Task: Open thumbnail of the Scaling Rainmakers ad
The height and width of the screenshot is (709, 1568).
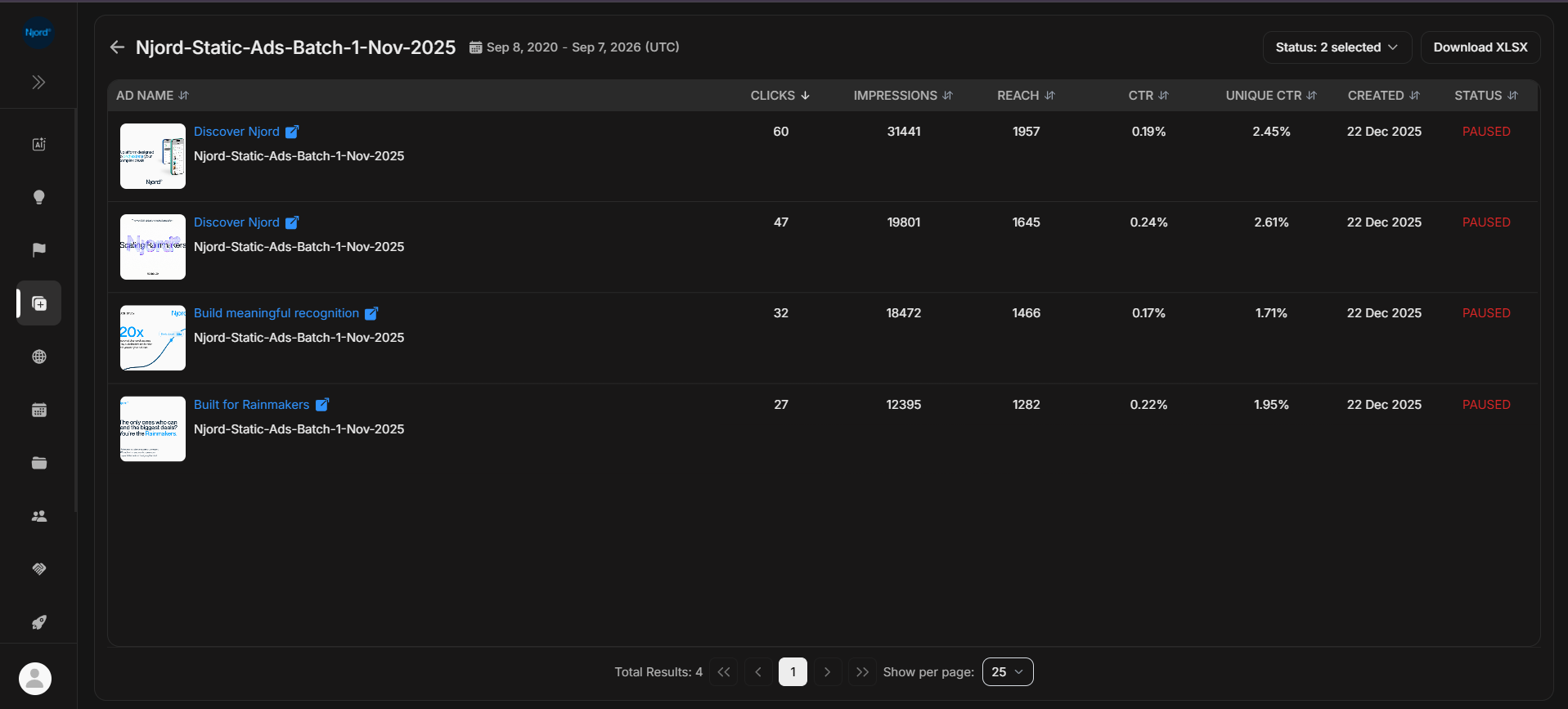Action: tap(153, 247)
